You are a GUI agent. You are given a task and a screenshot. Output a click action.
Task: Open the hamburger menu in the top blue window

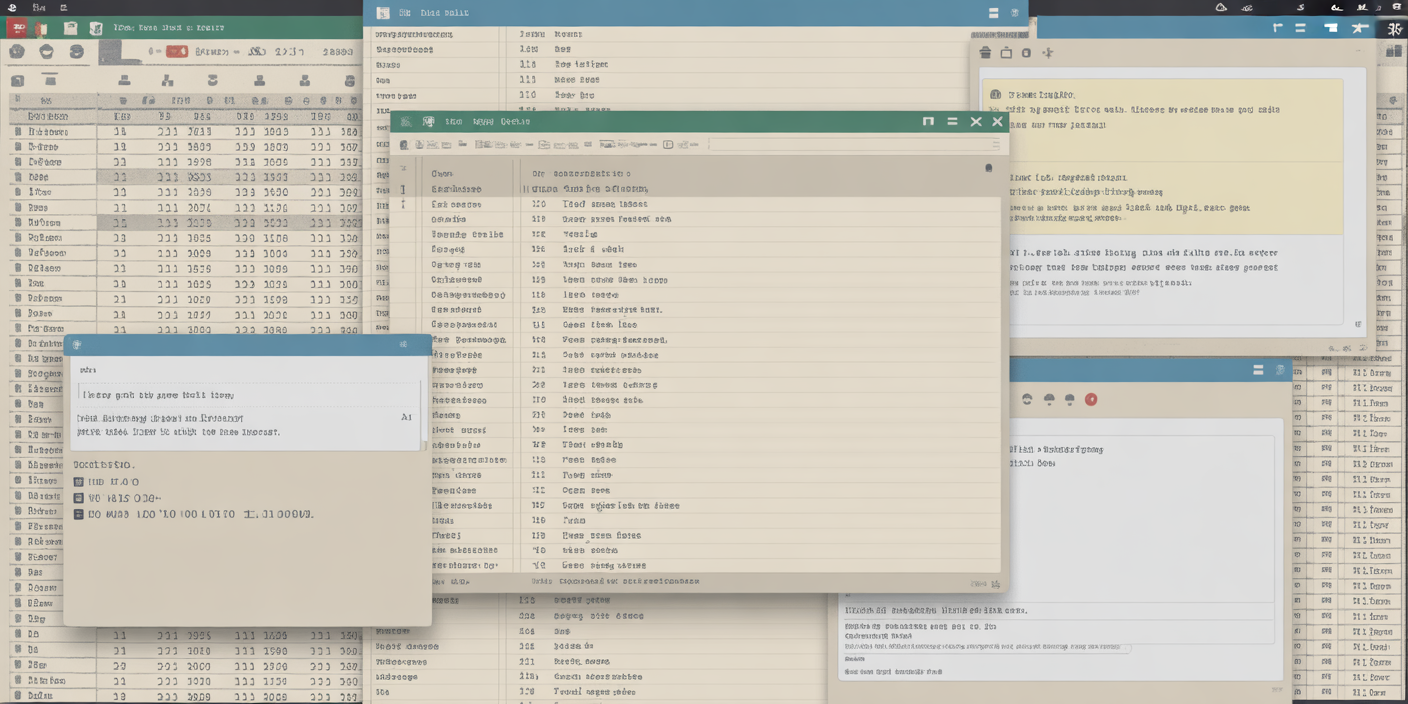[x=993, y=13]
